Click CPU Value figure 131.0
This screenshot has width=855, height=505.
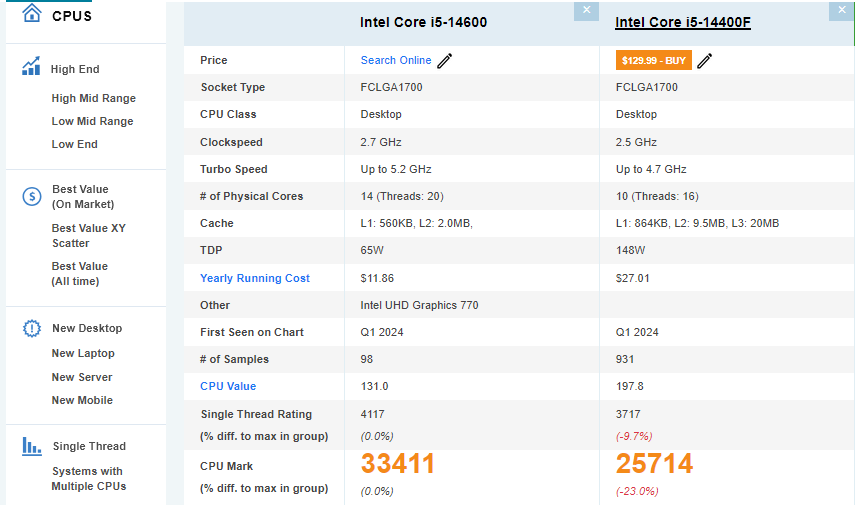[375, 386]
